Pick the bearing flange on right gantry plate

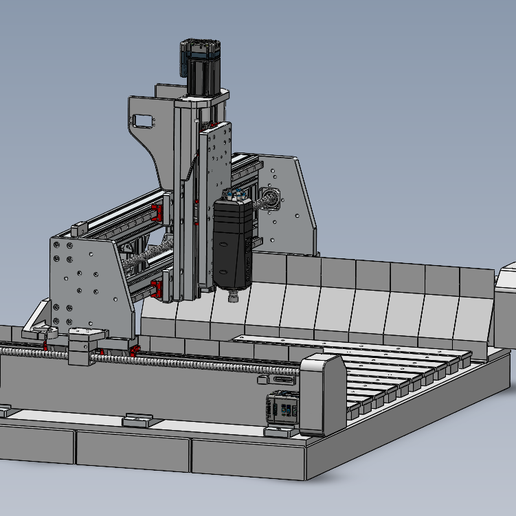[x=270, y=199]
